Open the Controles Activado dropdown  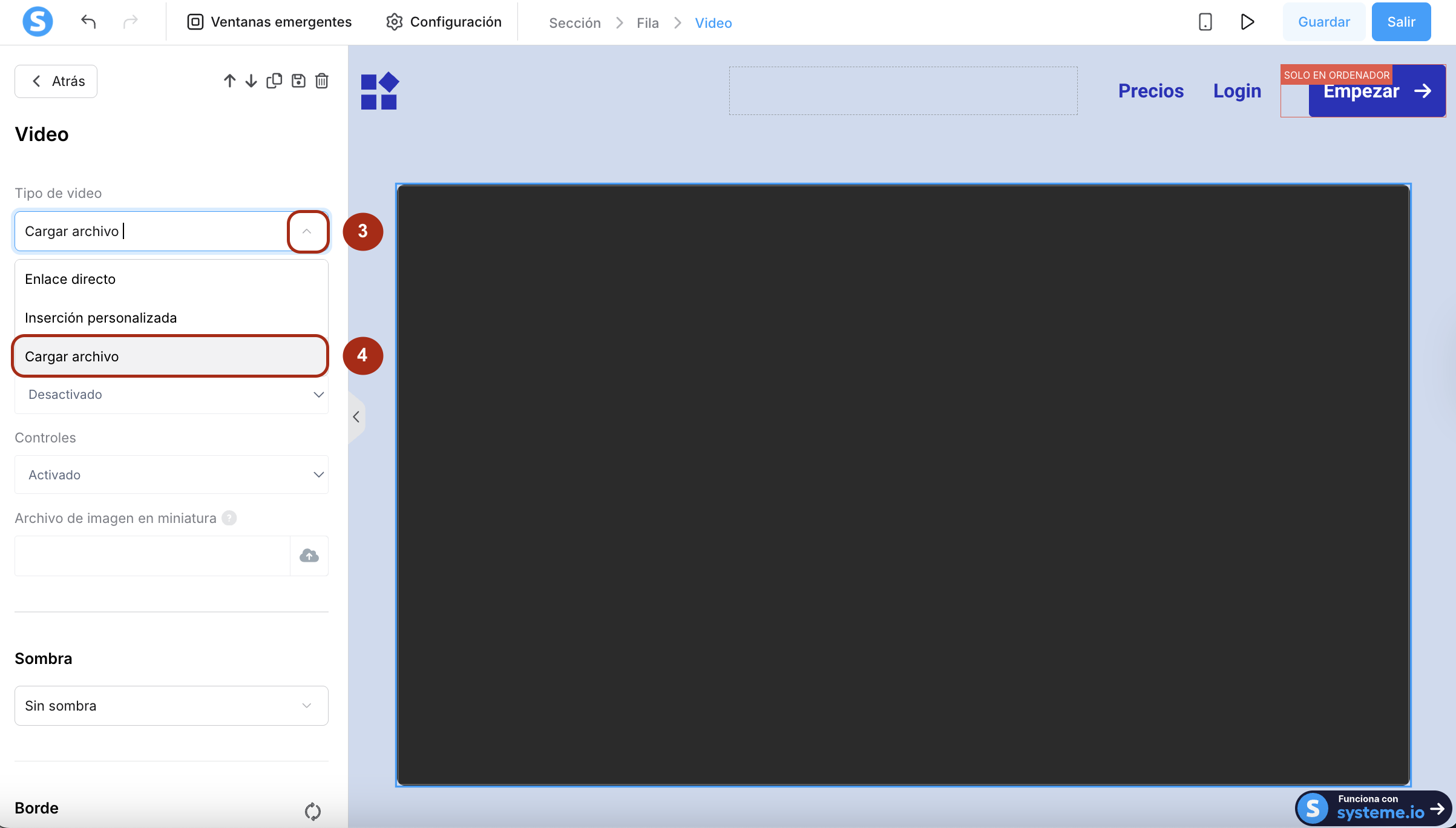(x=171, y=475)
